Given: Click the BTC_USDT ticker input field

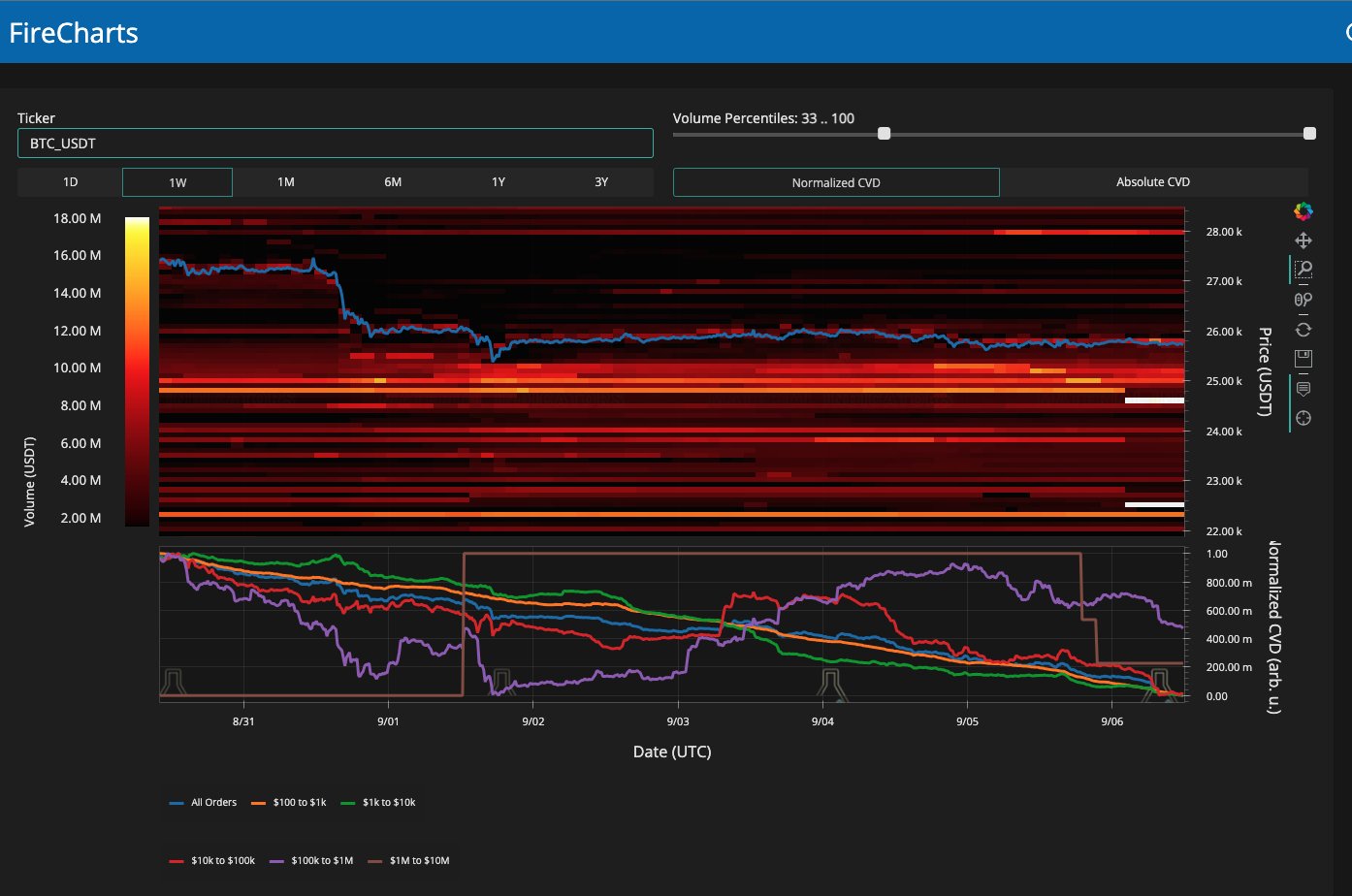Looking at the screenshot, I should click(335, 144).
